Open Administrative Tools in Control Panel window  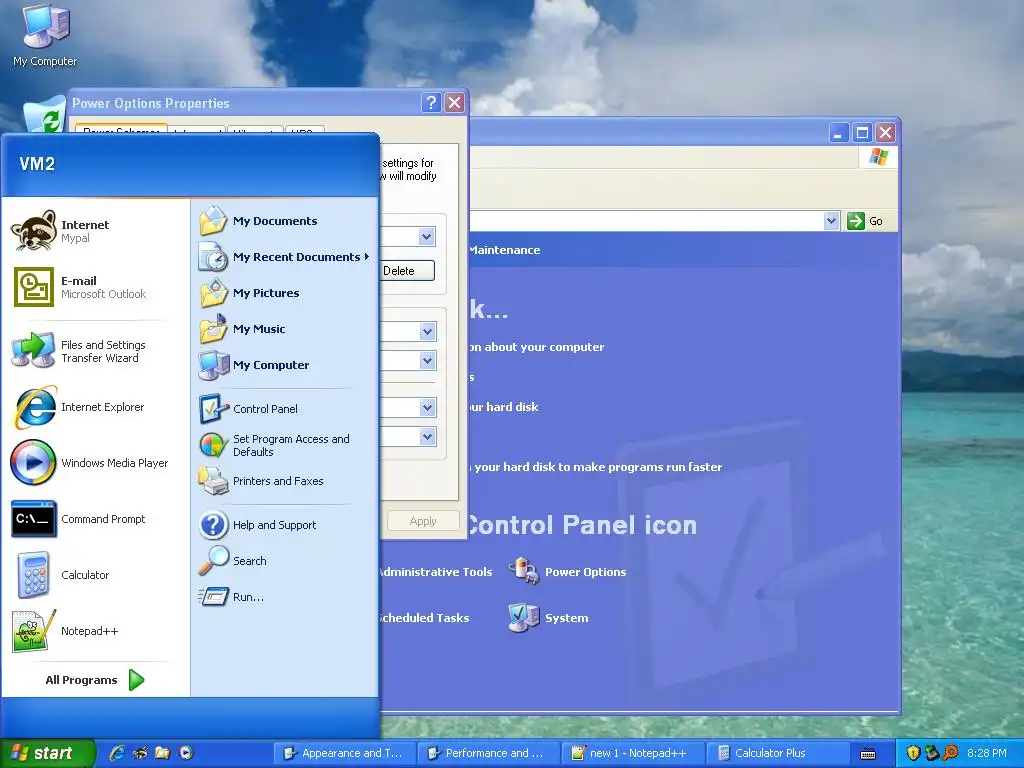(x=436, y=572)
